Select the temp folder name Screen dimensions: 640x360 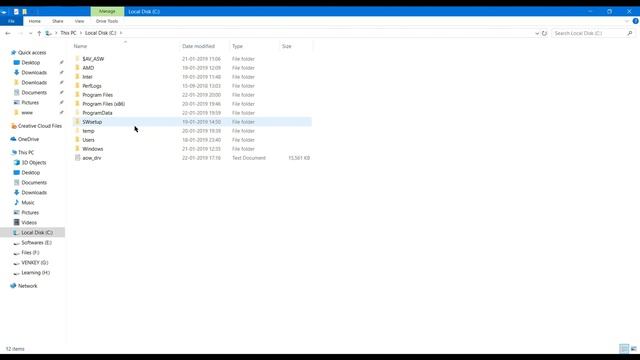88,131
